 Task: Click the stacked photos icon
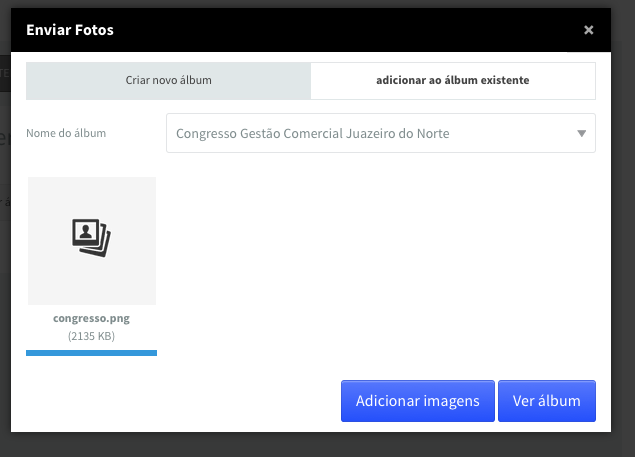92,237
